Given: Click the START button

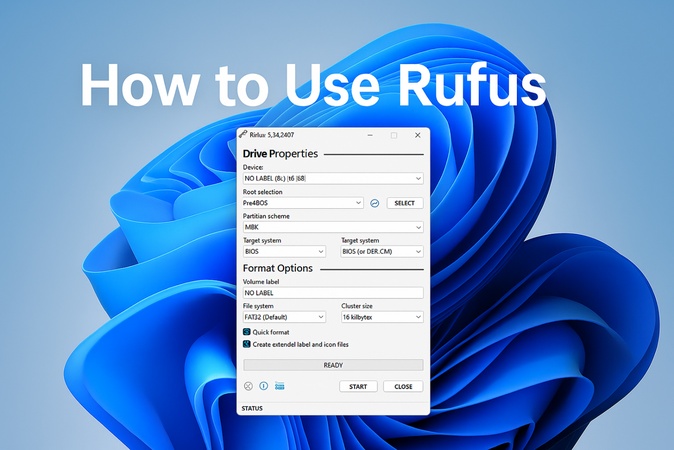Looking at the screenshot, I should [358, 386].
